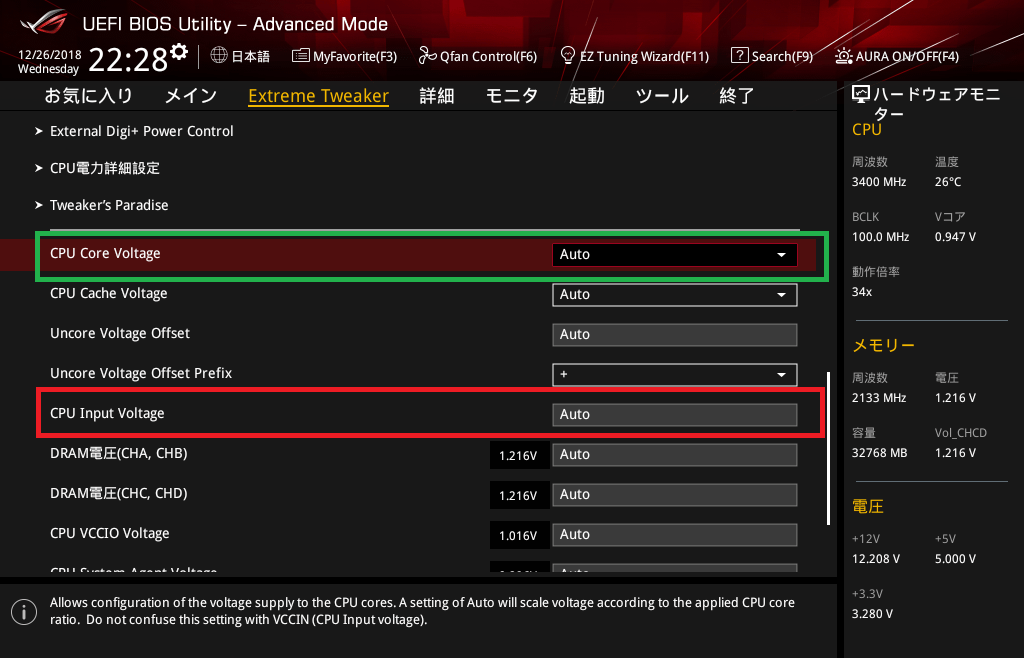
Task: Select CPU VCCIO Voltage label
Action: pos(110,533)
